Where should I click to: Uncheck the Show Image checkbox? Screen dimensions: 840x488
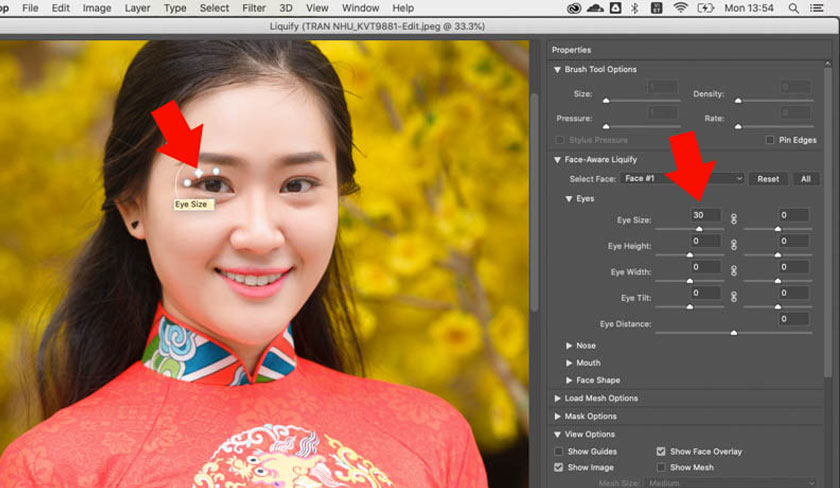559,467
